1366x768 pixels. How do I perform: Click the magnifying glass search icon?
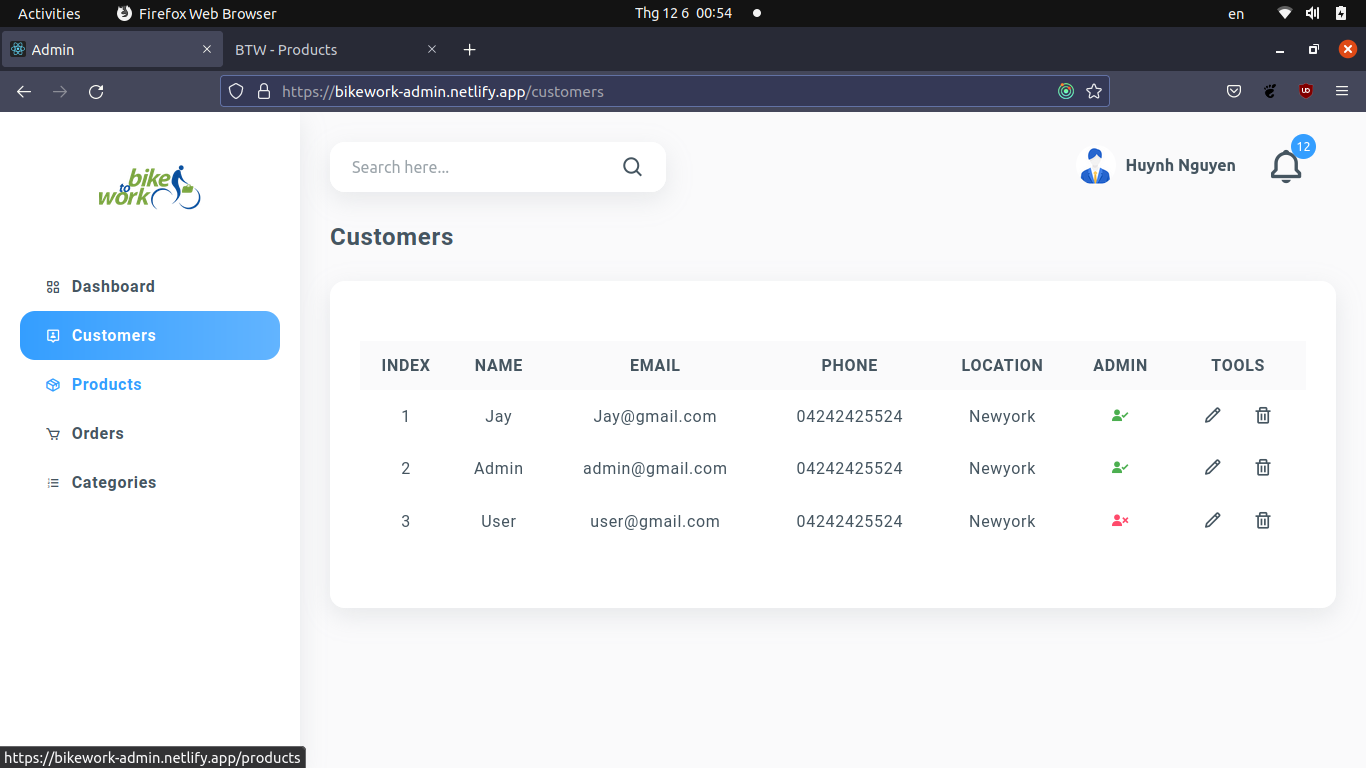pos(632,166)
